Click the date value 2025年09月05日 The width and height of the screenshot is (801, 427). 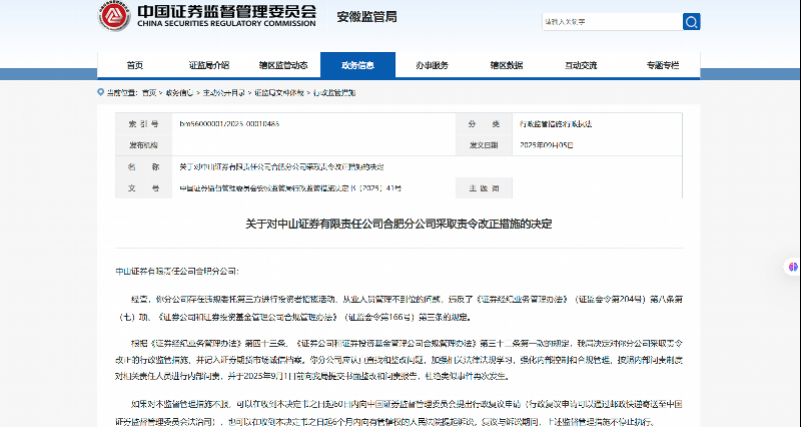pos(547,146)
